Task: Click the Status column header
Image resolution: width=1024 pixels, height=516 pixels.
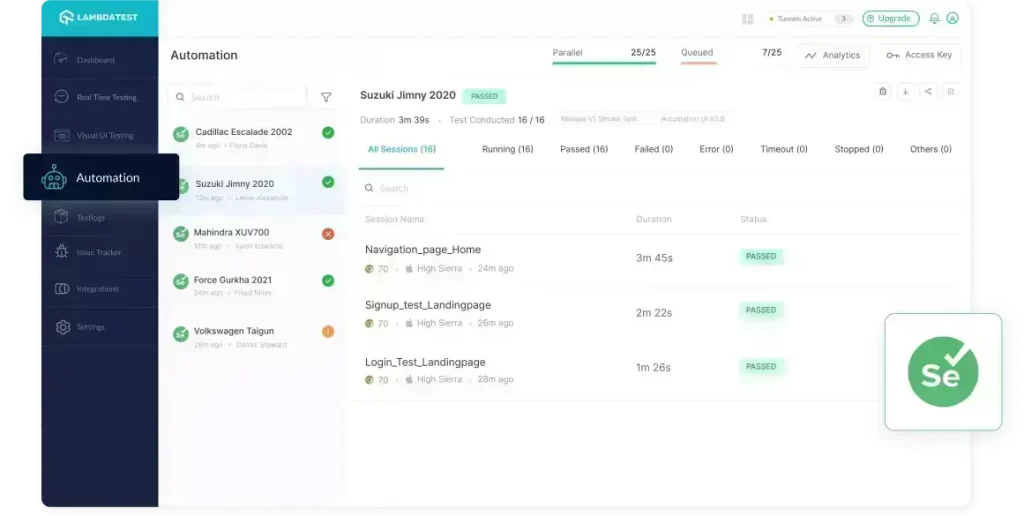Action: click(x=753, y=219)
